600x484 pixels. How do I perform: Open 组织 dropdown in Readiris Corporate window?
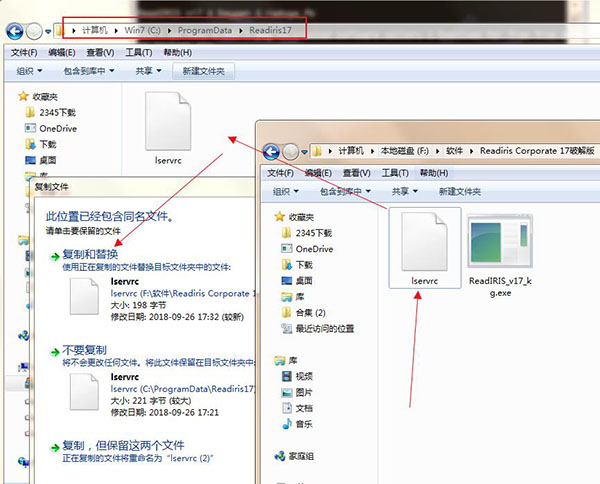point(285,191)
